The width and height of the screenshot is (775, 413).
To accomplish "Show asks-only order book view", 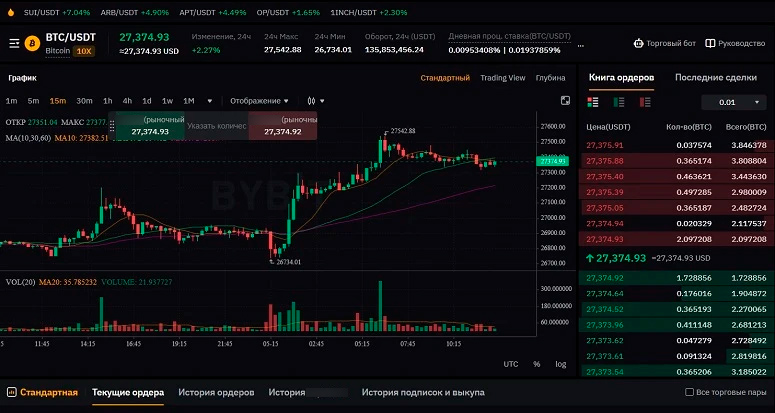I will pos(645,101).
